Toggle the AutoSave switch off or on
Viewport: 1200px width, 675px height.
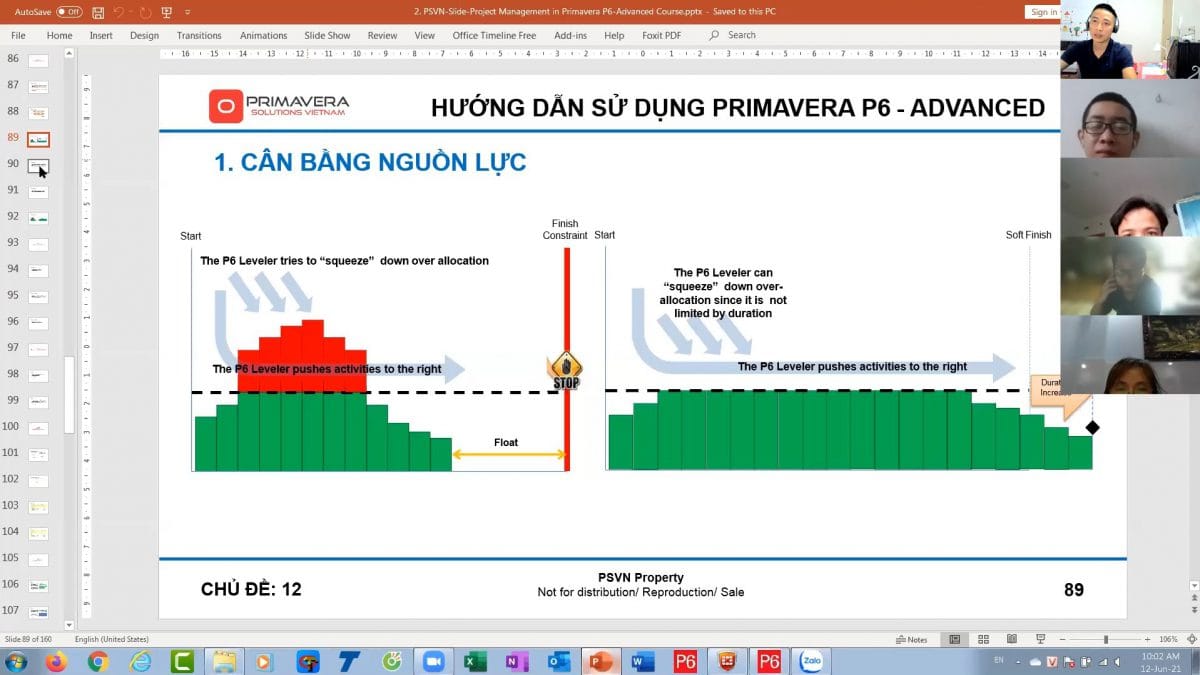69,12
